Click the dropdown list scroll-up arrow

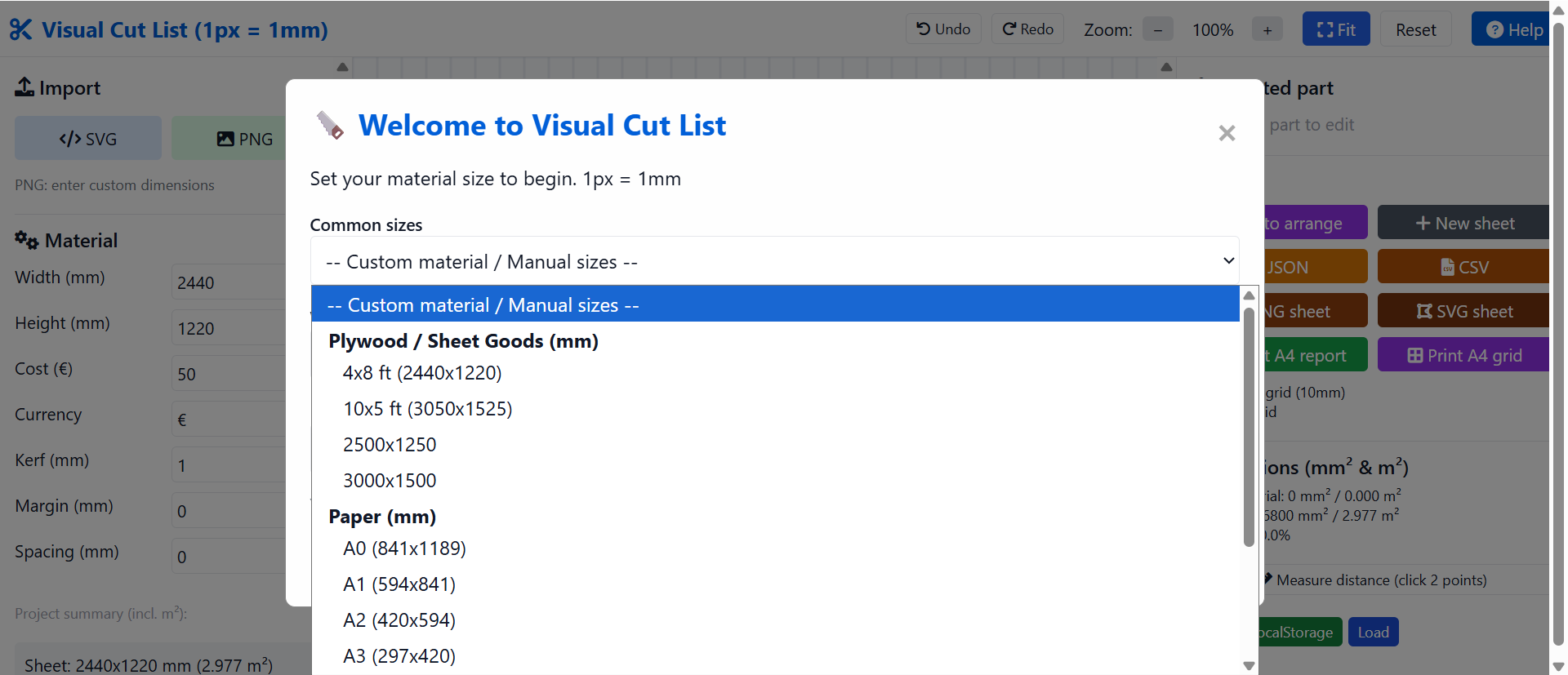click(x=1249, y=295)
